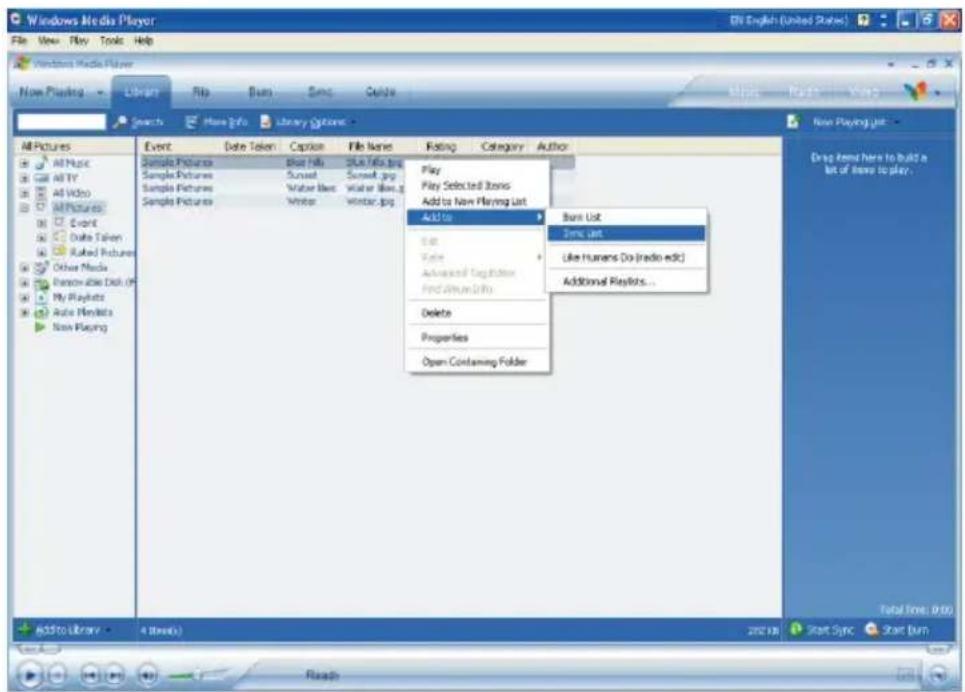Click the All Music note icon
Viewport: 965px width, 692px height.
[41, 163]
